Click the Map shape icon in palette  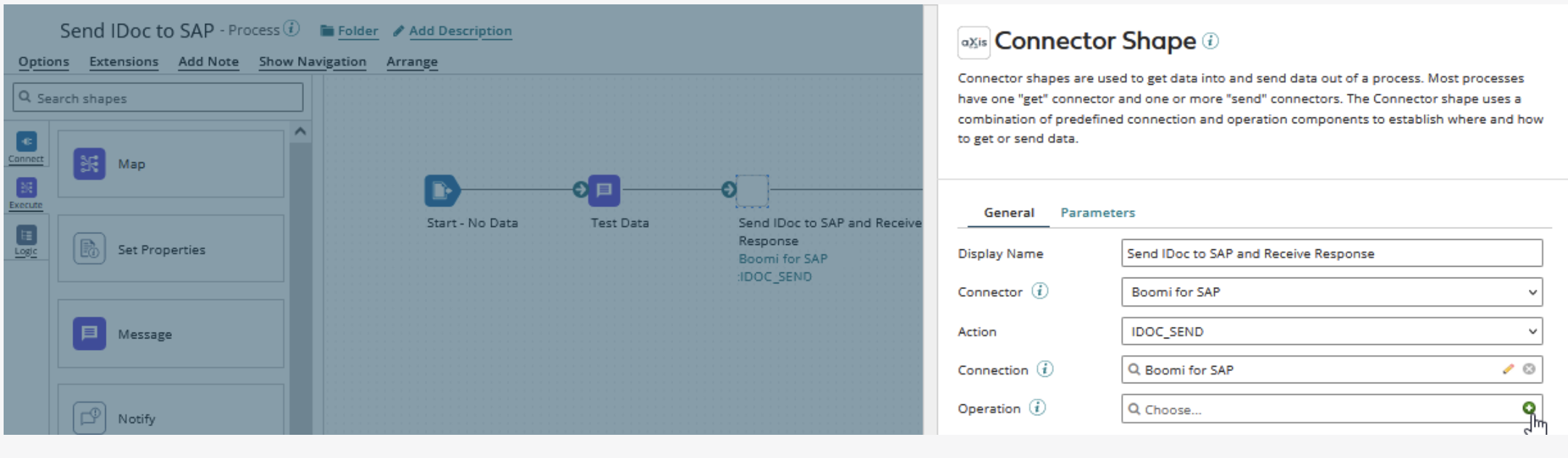pos(89,164)
